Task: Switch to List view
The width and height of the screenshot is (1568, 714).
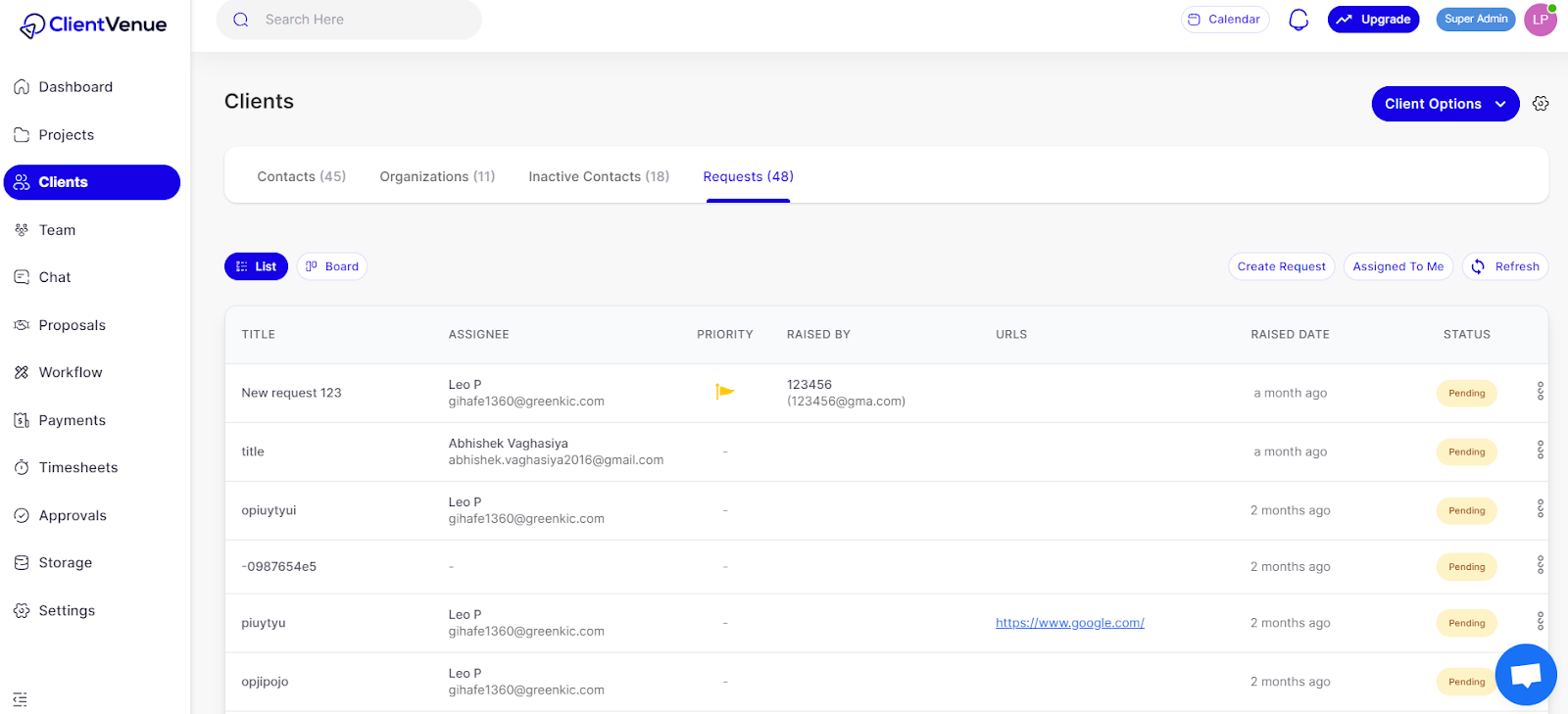Action: coord(256,266)
